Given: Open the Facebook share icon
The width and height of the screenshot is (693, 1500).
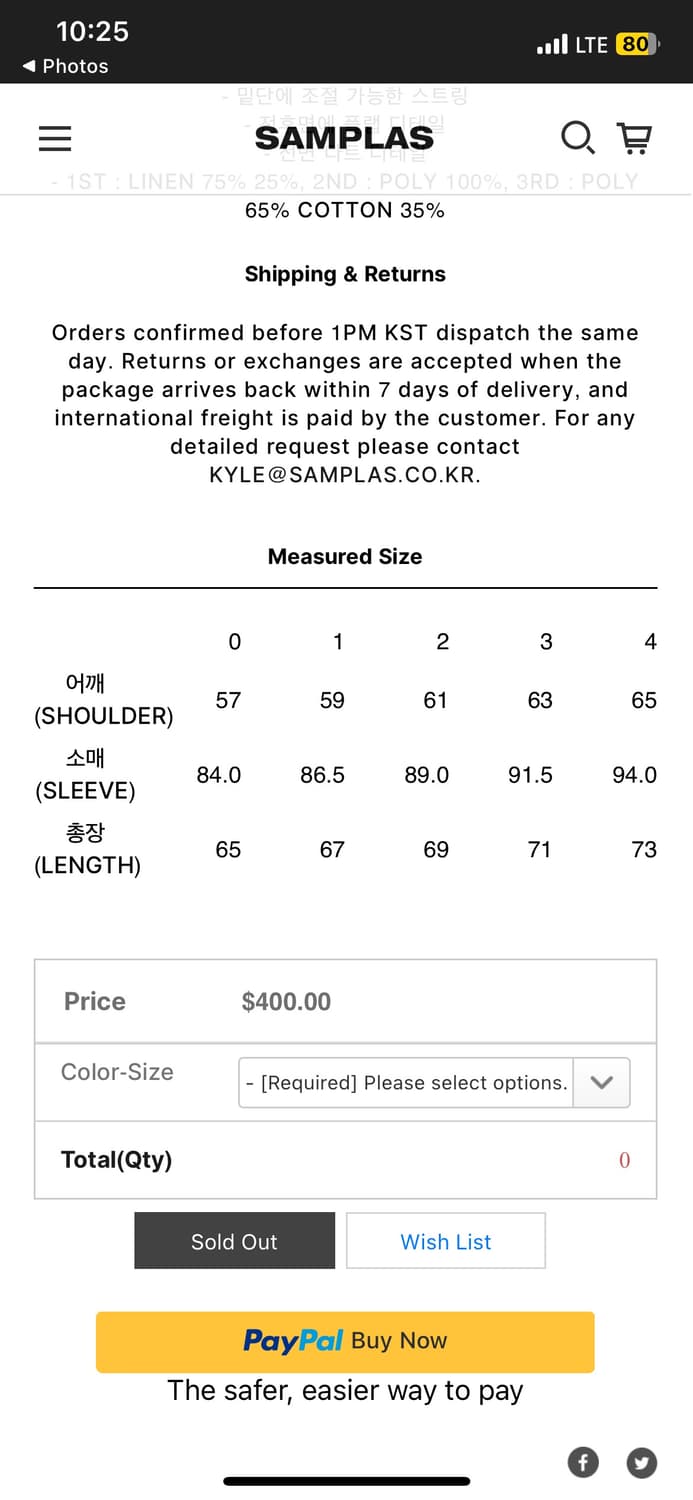Looking at the screenshot, I should (583, 1463).
